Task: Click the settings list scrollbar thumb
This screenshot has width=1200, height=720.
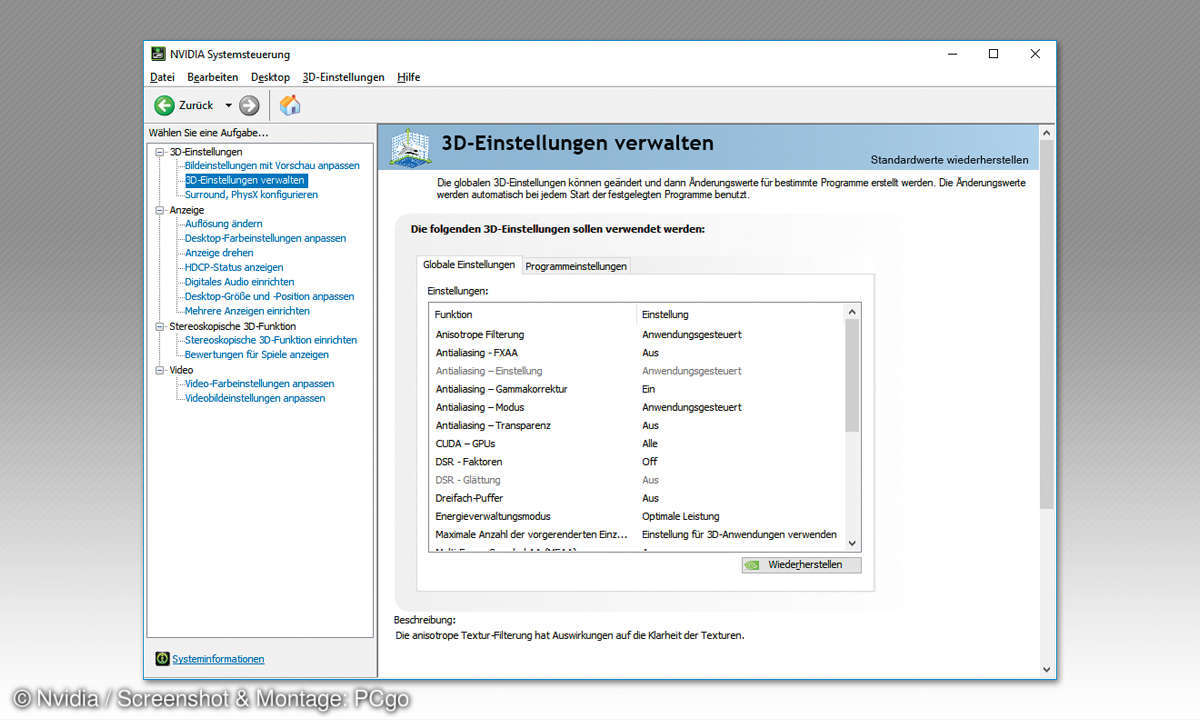Action: (852, 376)
